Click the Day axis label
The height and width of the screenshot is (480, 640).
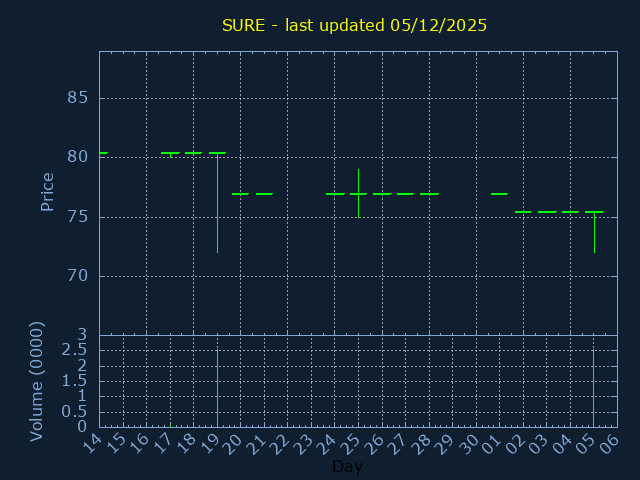coord(347,467)
